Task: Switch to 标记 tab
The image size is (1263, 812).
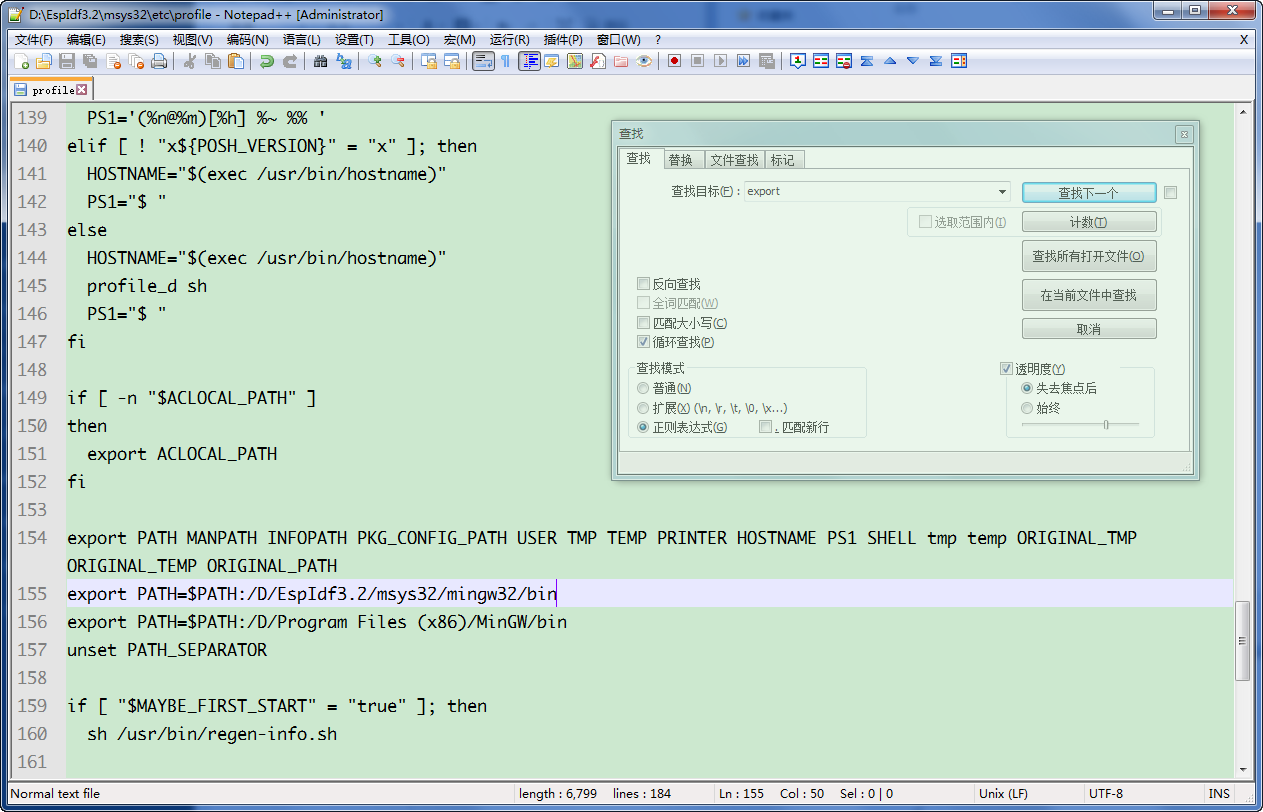Action: (783, 160)
